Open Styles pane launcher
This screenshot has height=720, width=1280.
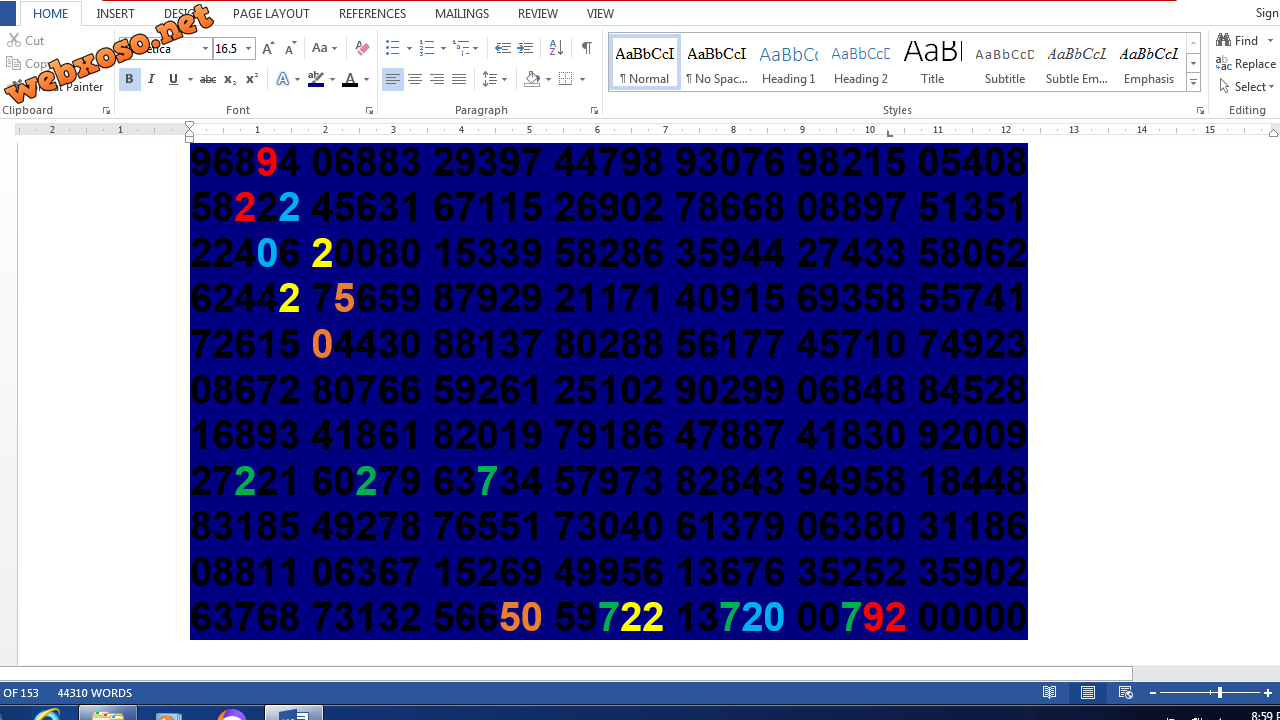click(x=1200, y=111)
